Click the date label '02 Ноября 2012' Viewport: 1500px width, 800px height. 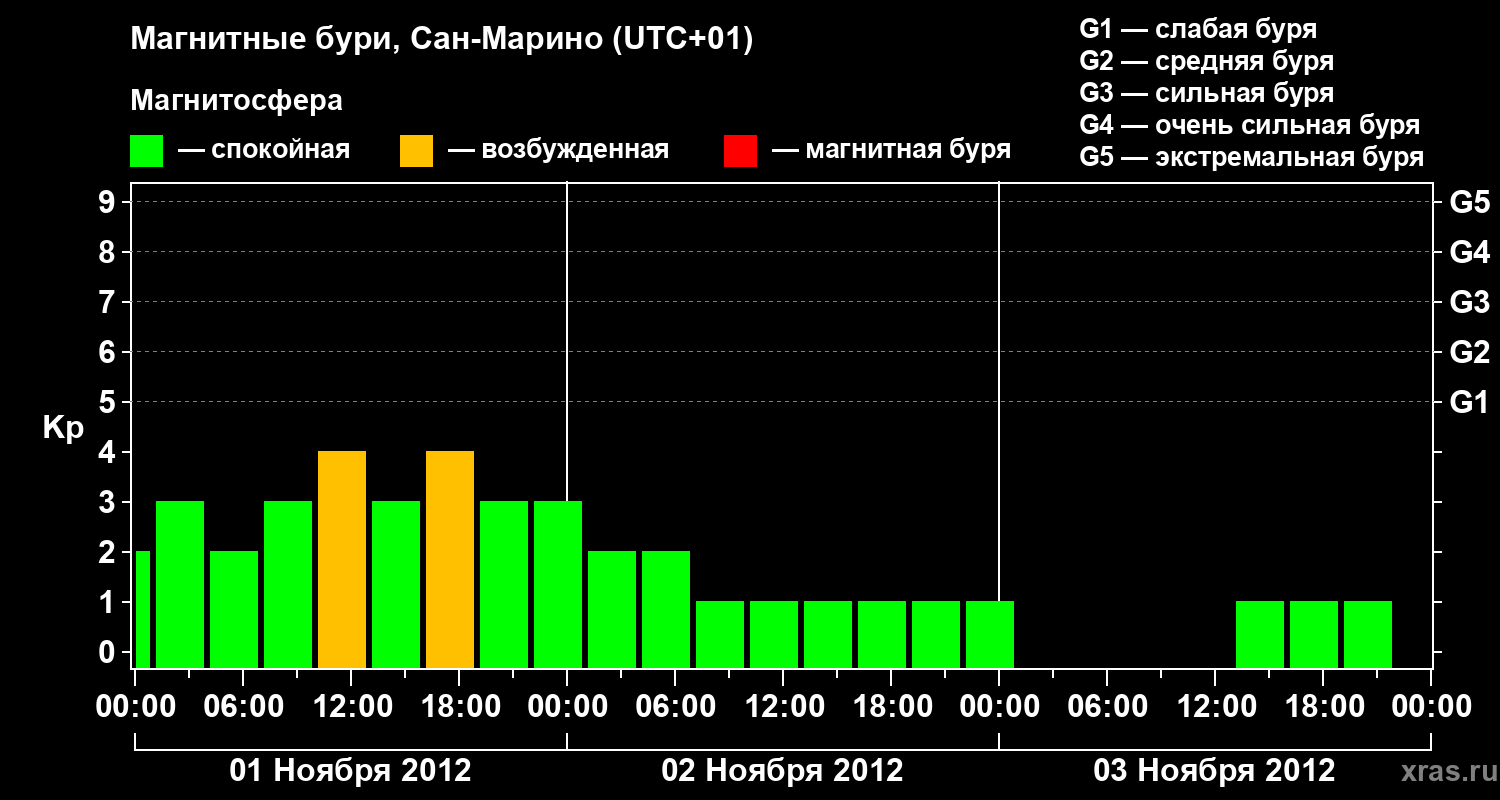[x=782, y=770]
